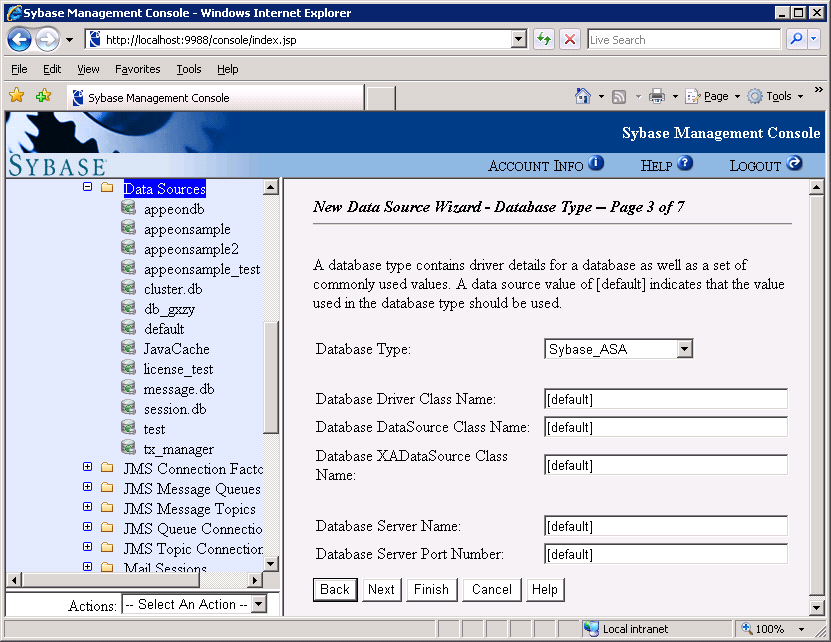The image size is (831, 642).
Task: Click the RSS feeds toolbar icon
Action: (618, 96)
